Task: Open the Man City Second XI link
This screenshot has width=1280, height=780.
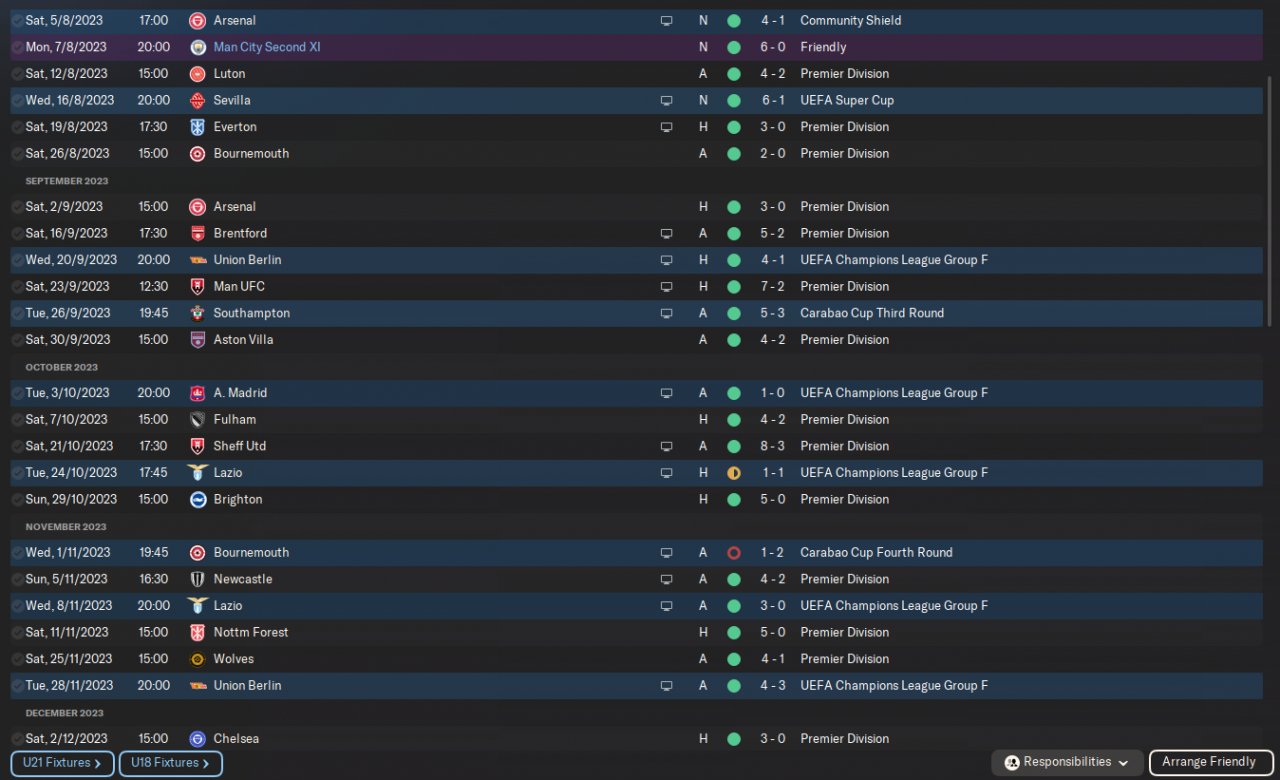Action: (267, 47)
